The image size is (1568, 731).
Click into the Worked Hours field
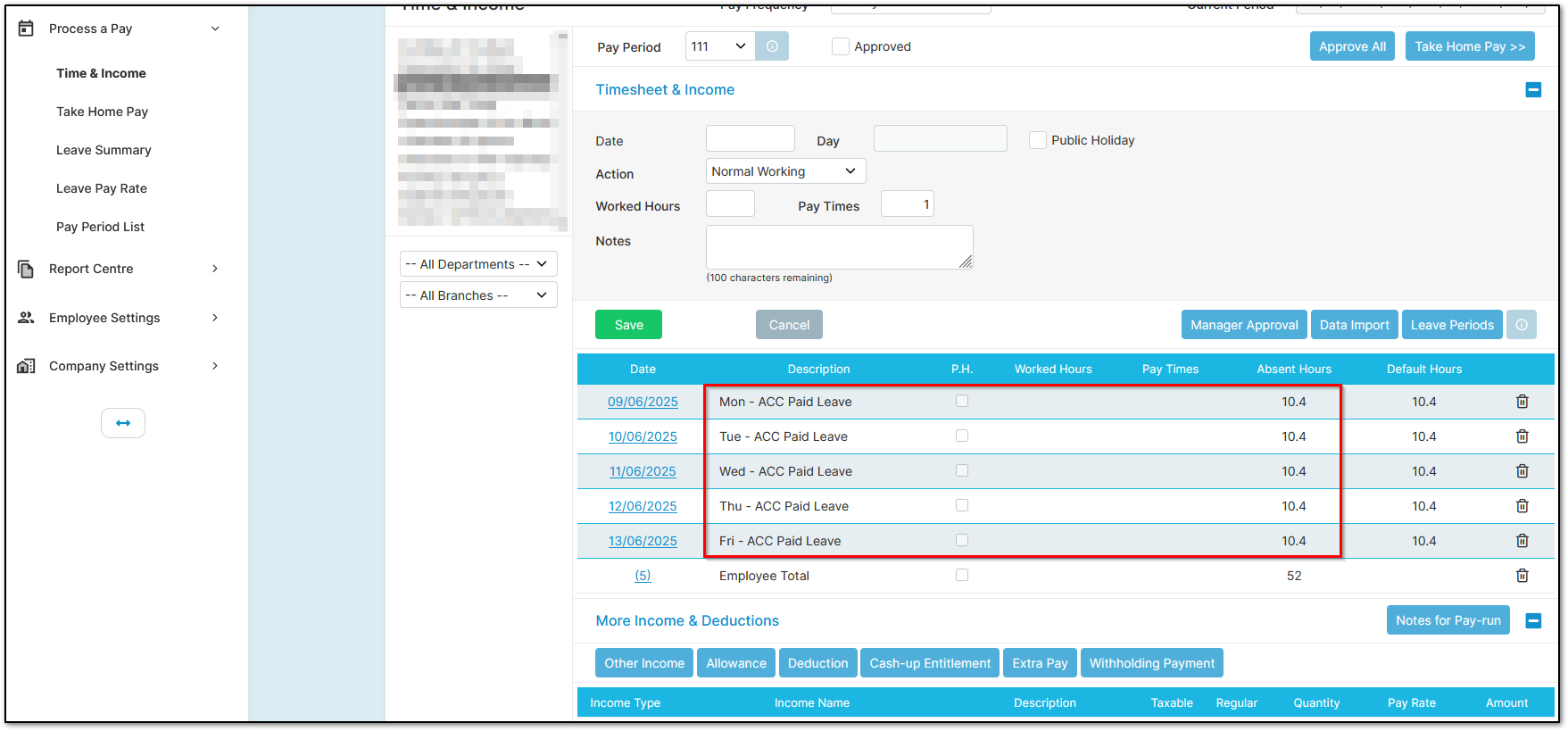[x=730, y=204]
